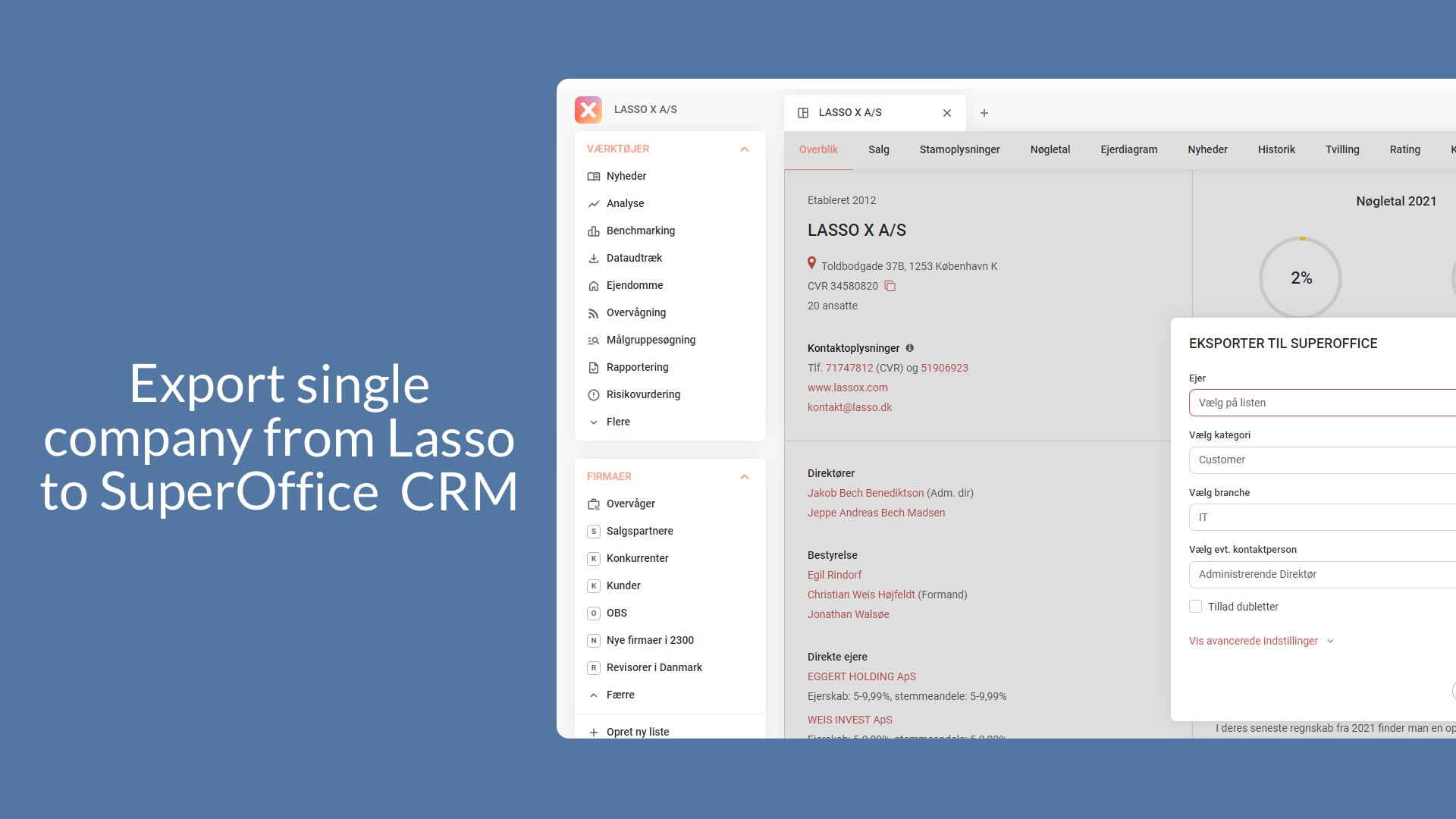1456x819 pixels.
Task: Open EGGERT HOLDING ApS owner link
Action: tap(861, 677)
